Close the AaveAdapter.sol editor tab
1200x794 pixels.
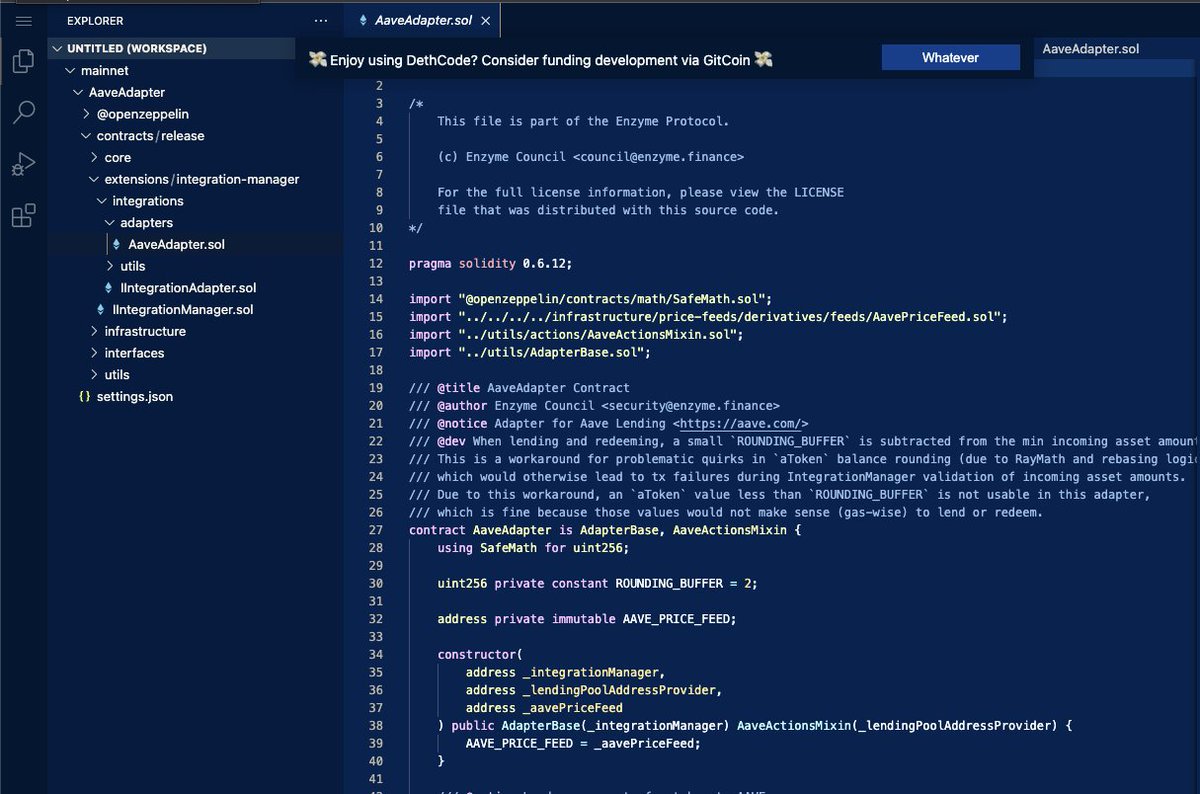point(486,20)
